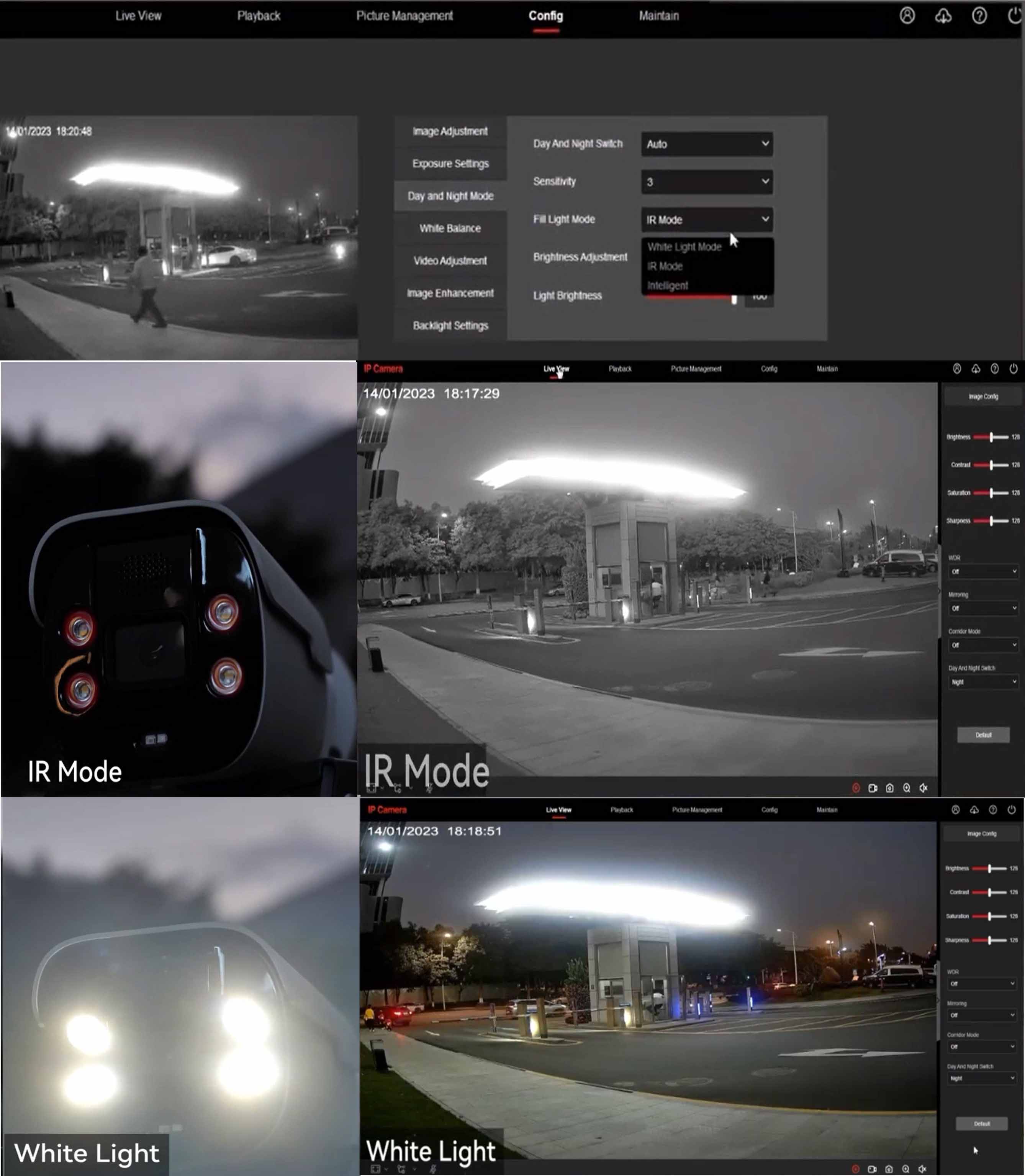Click Default button in White Light live view
The height and width of the screenshot is (1176, 1025).
click(x=982, y=1124)
